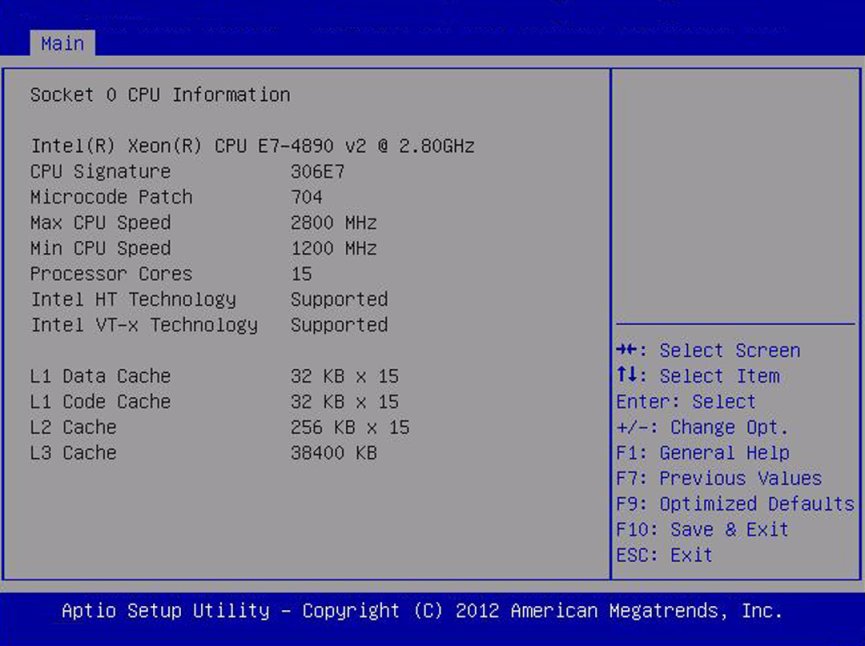This screenshot has width=865, height=646.
Task: Click the Select Screen arrows hint
Action: coord(708,350)
